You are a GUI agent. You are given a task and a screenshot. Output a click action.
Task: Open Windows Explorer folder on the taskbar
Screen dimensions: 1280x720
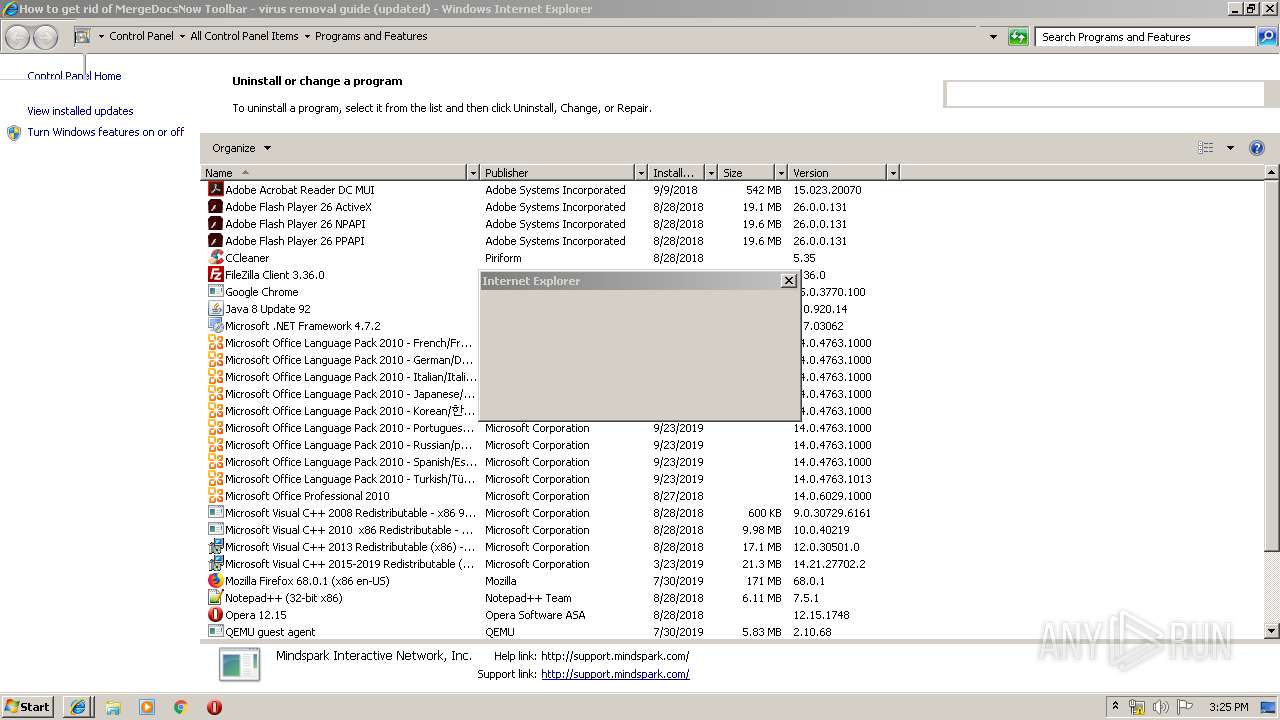click(113, 707)
